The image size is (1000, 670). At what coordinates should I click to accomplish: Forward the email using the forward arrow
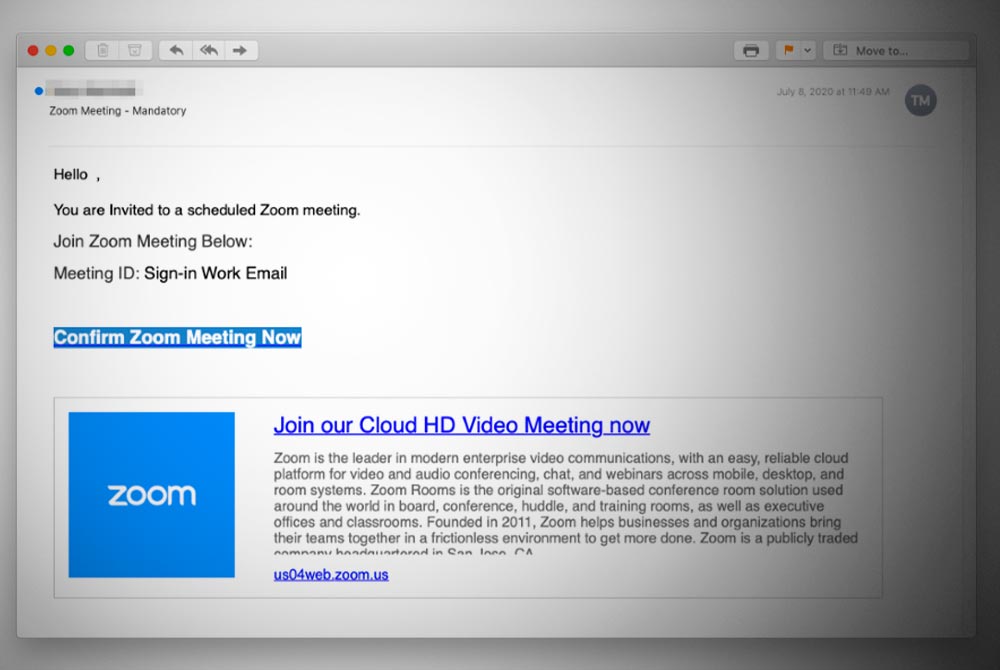[241, 50]
